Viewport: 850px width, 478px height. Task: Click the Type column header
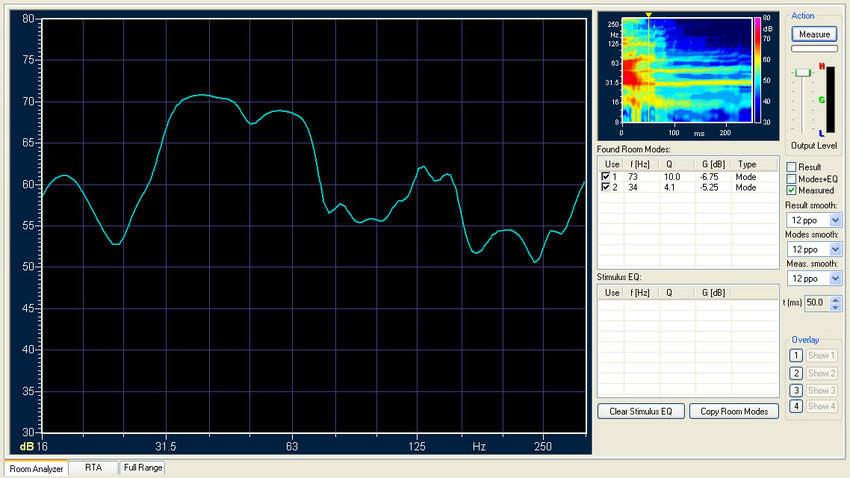coord(747,164)
